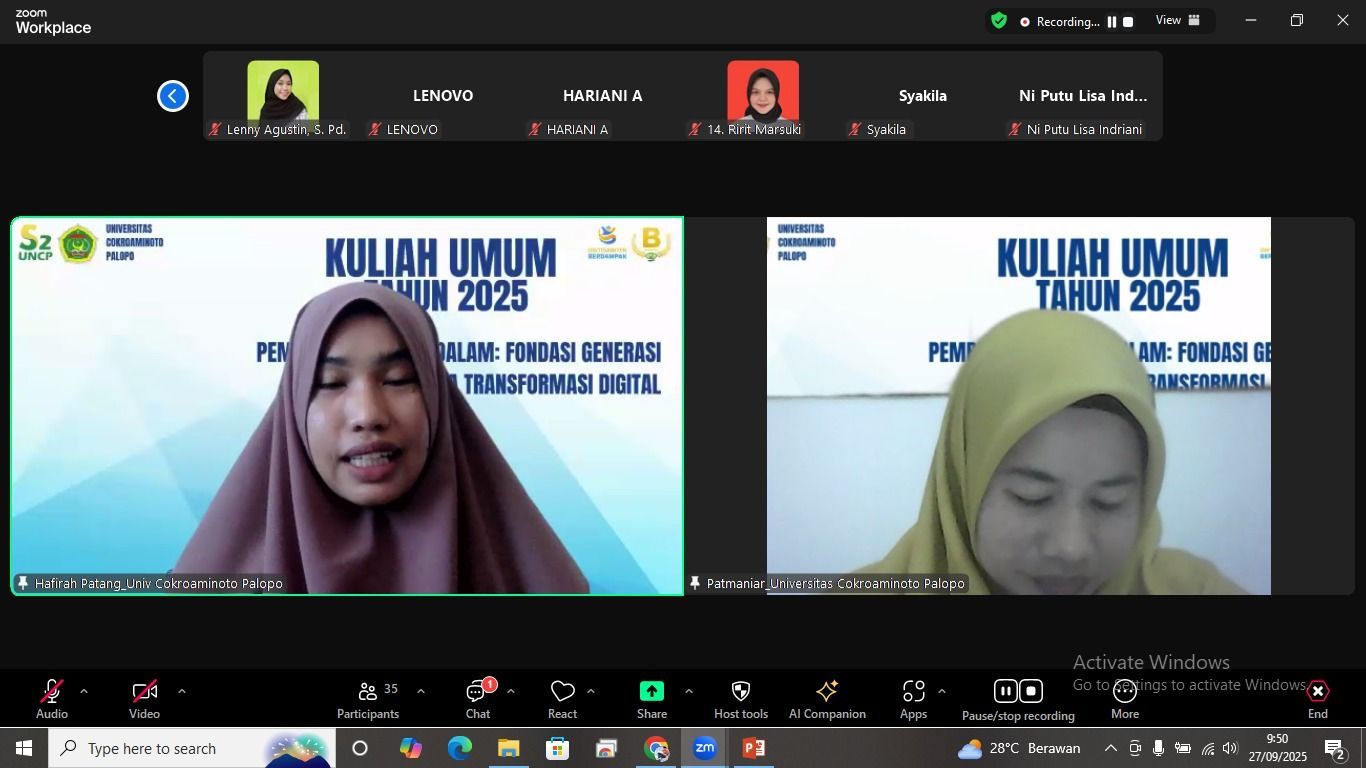This screenshot has height=768, width=1366.
Task: Expand the Share options arrow
Action: (x=688, y=691)
